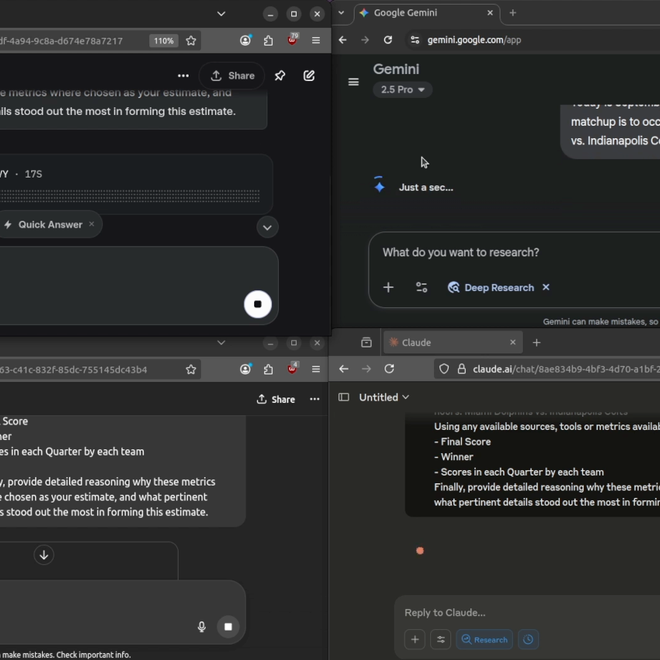Open tab list chevron left of Gemini tab

coord(341,13)
